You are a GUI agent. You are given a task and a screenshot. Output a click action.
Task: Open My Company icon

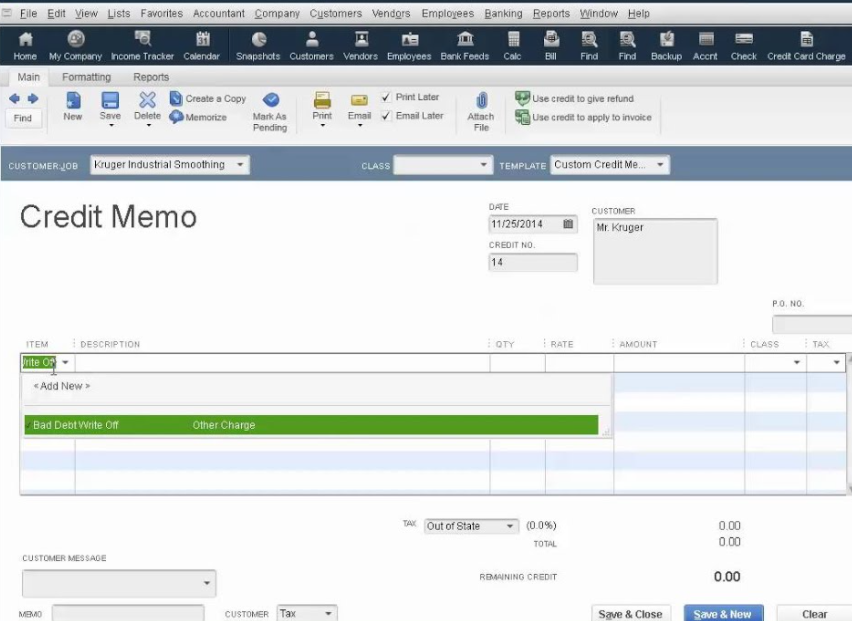click(x=76, y=46)
